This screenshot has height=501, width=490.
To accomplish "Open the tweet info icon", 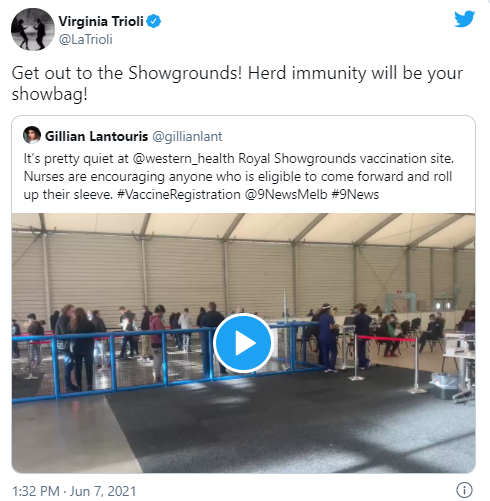I will point(464,490).
